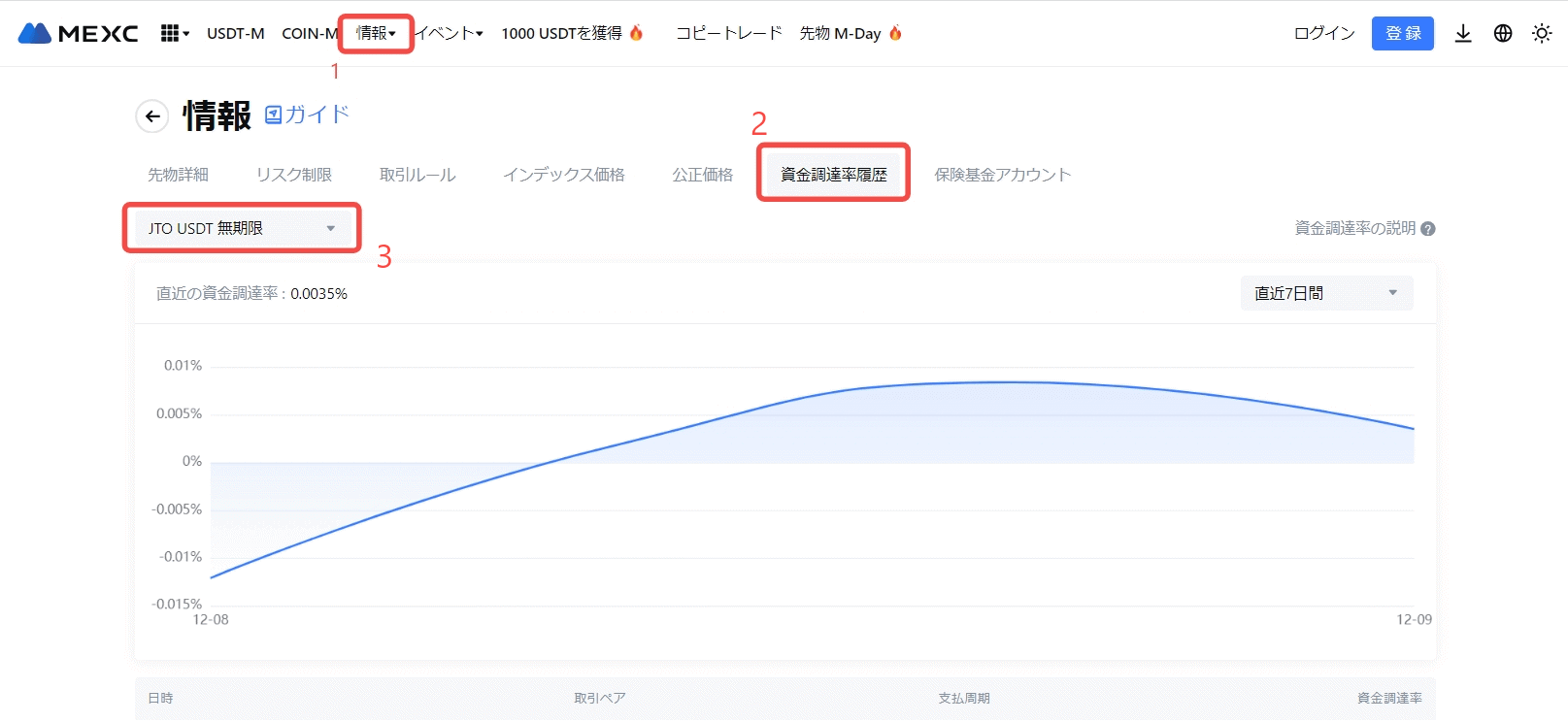The image size is (1568, 722).
Task: Click the 登録 register button
Action: point(1402,33)
